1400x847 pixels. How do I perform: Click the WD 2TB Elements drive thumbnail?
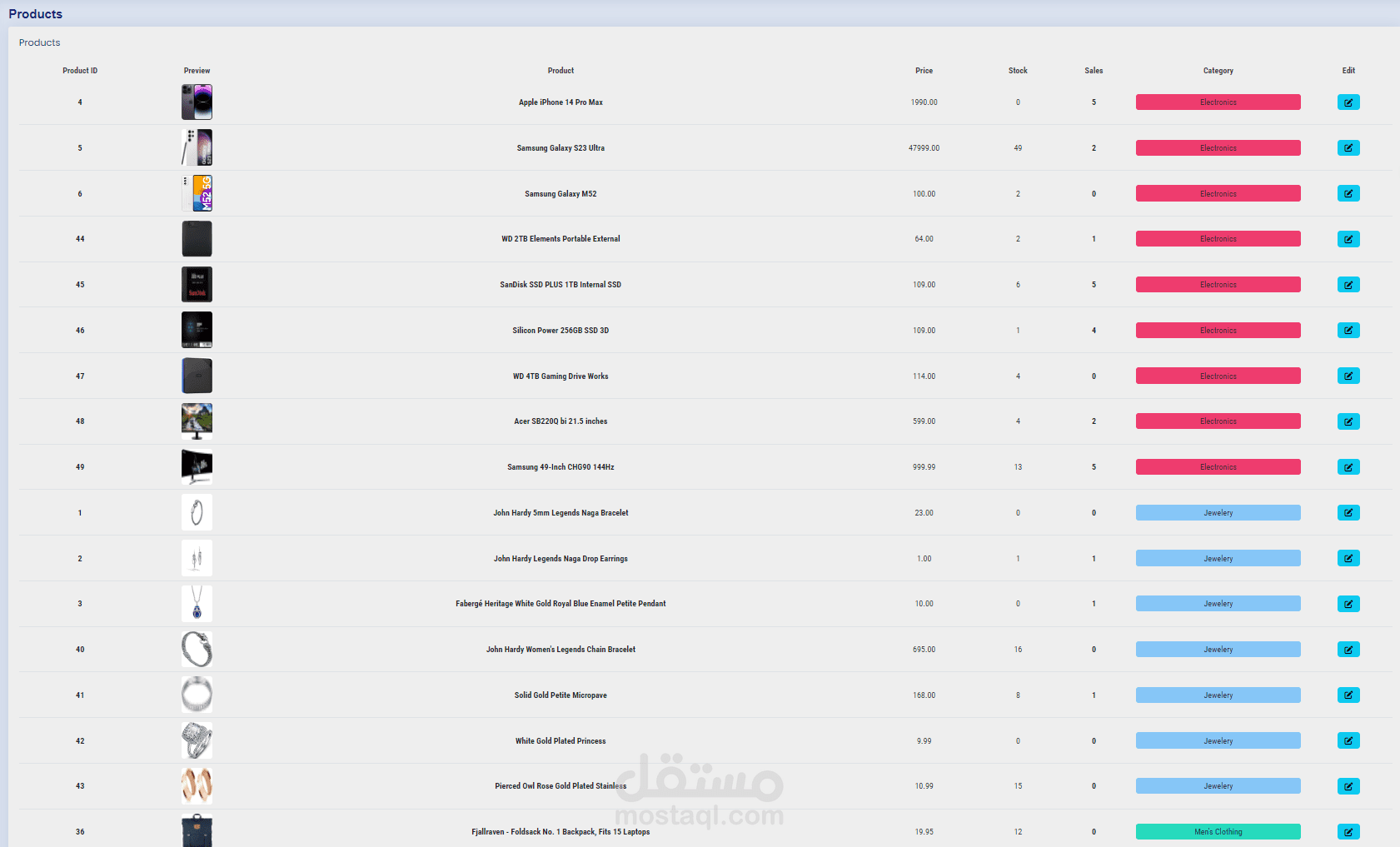click(197, 239)
